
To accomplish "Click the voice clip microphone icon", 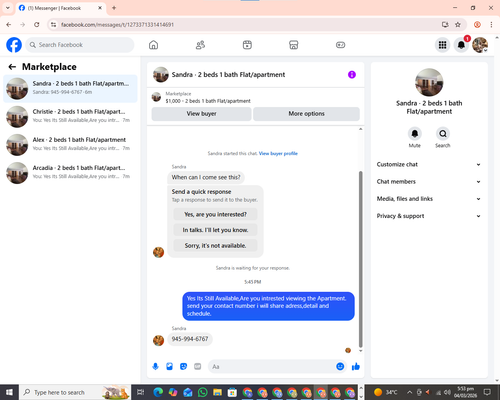I will pos(155,367).
